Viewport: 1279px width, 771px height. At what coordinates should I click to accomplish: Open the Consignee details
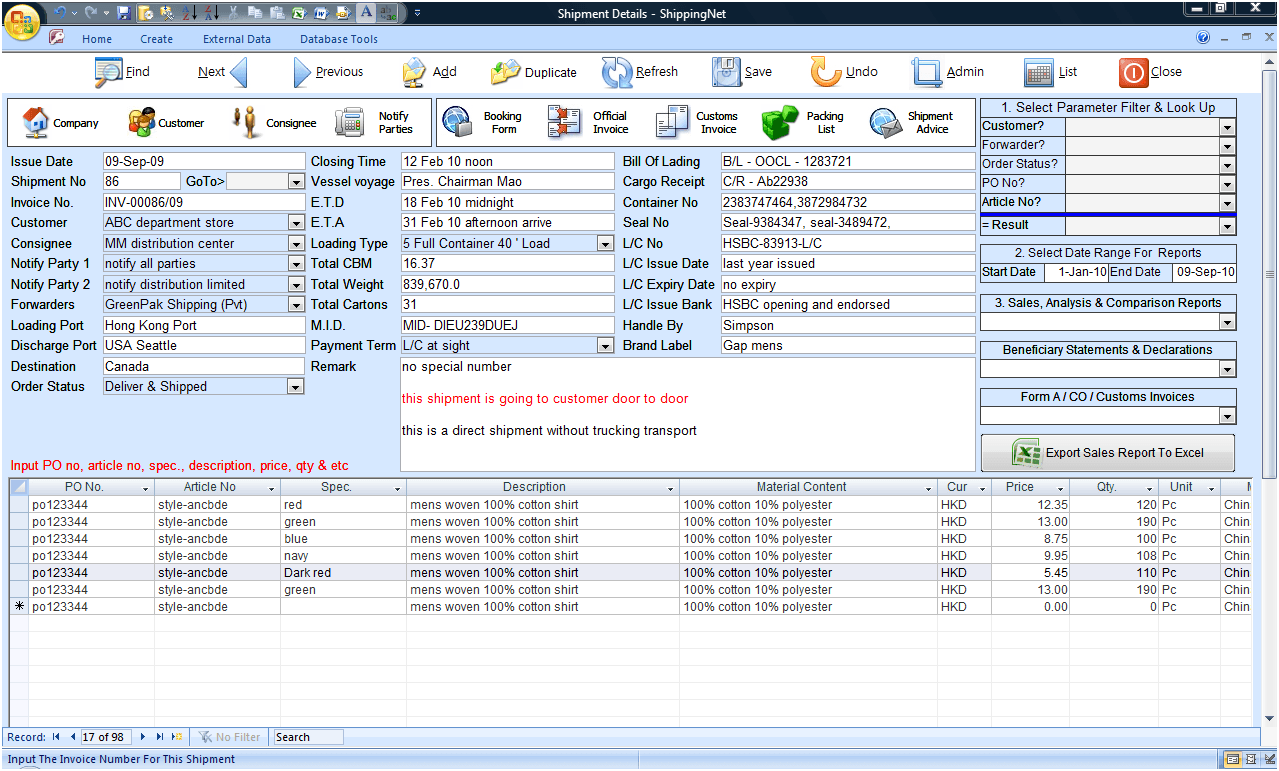point(270,122)
